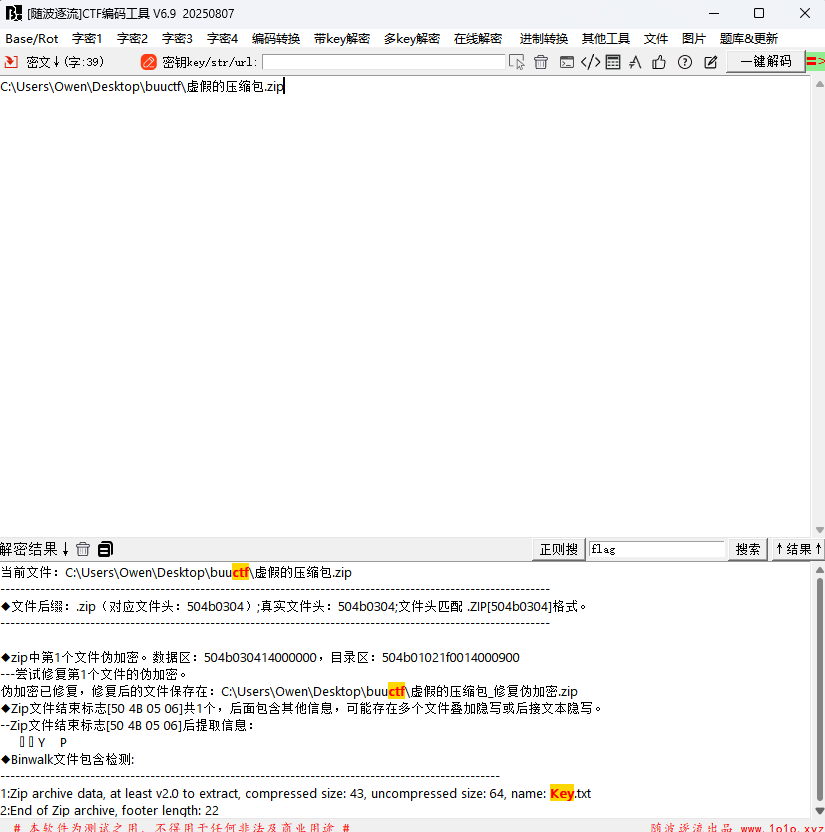
Task: Open the help question mark icon
Action: (685, 62)
